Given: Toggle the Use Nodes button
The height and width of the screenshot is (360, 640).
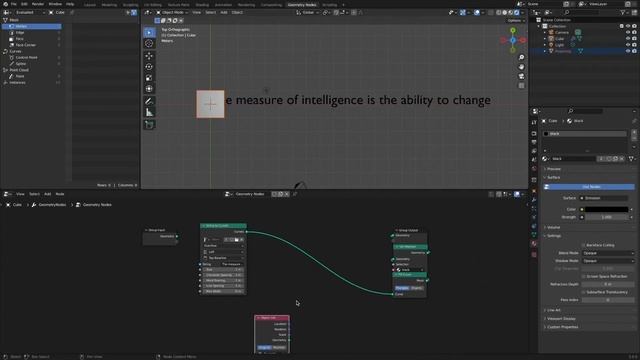Looking at the screenshot, I should (x=589, y=187).
